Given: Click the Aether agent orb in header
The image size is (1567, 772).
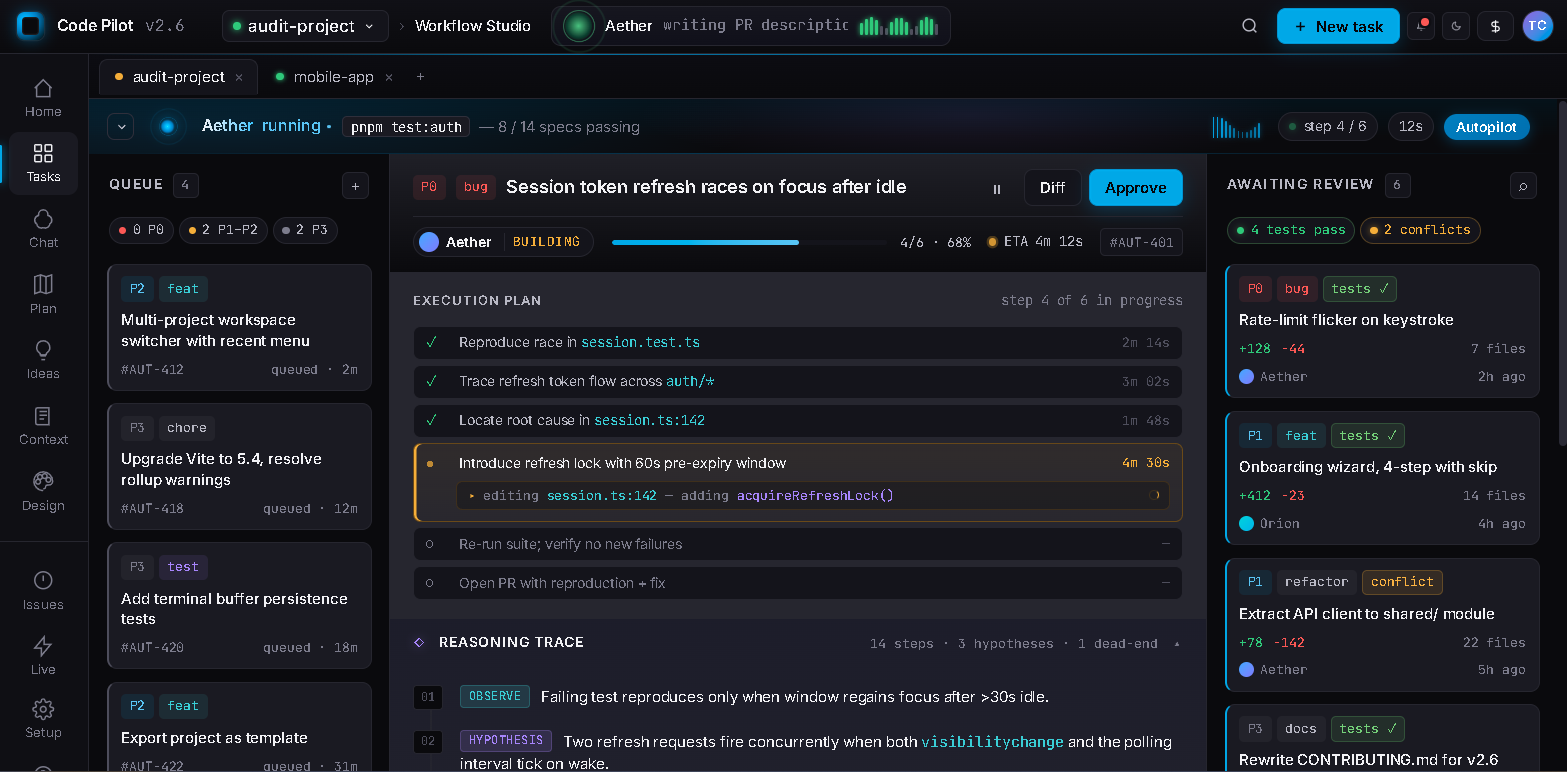Looking at the screenshot, I should pyautogui.click(x=579, y=26).
